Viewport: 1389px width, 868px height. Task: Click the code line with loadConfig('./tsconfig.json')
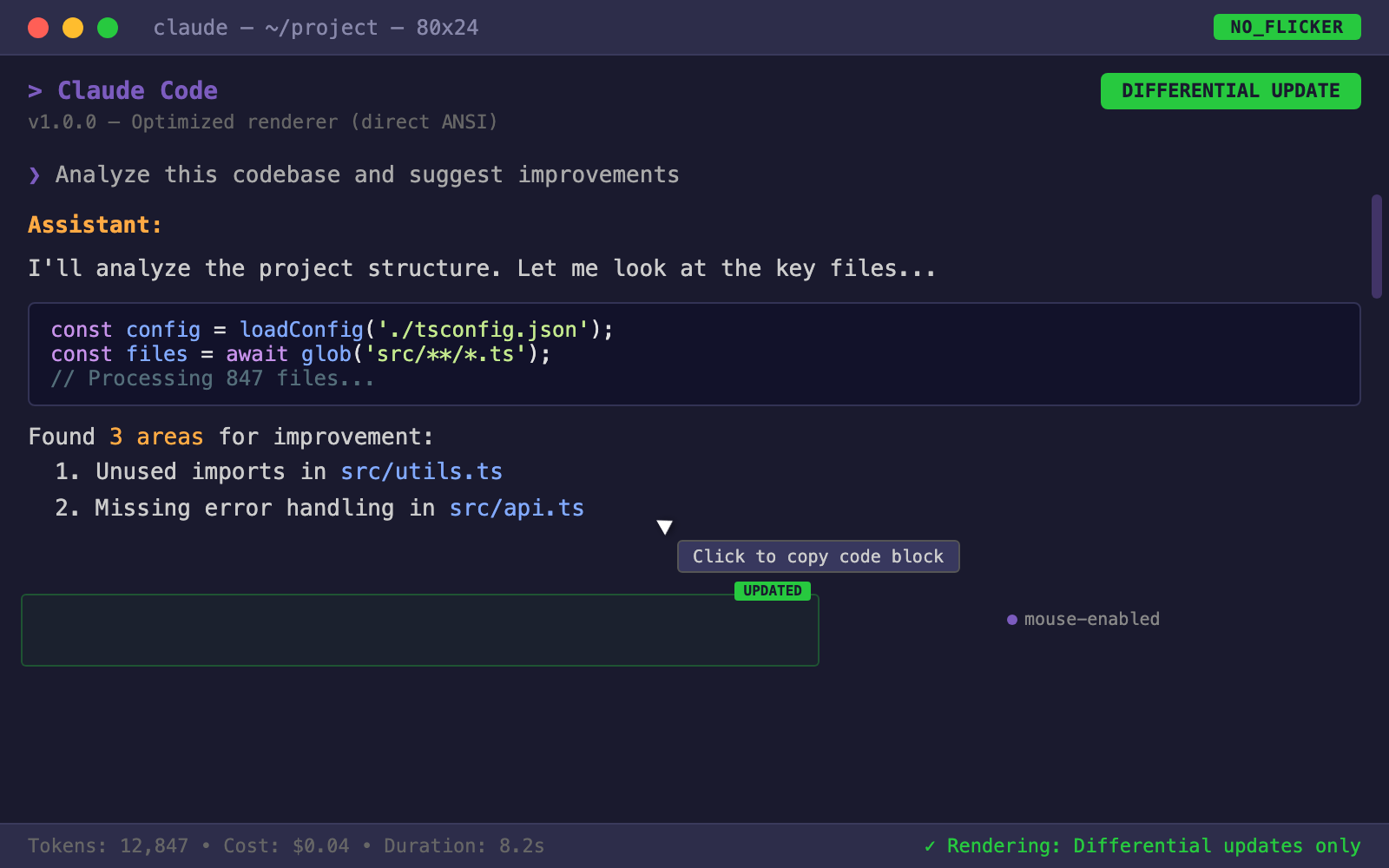coord(332,330)
